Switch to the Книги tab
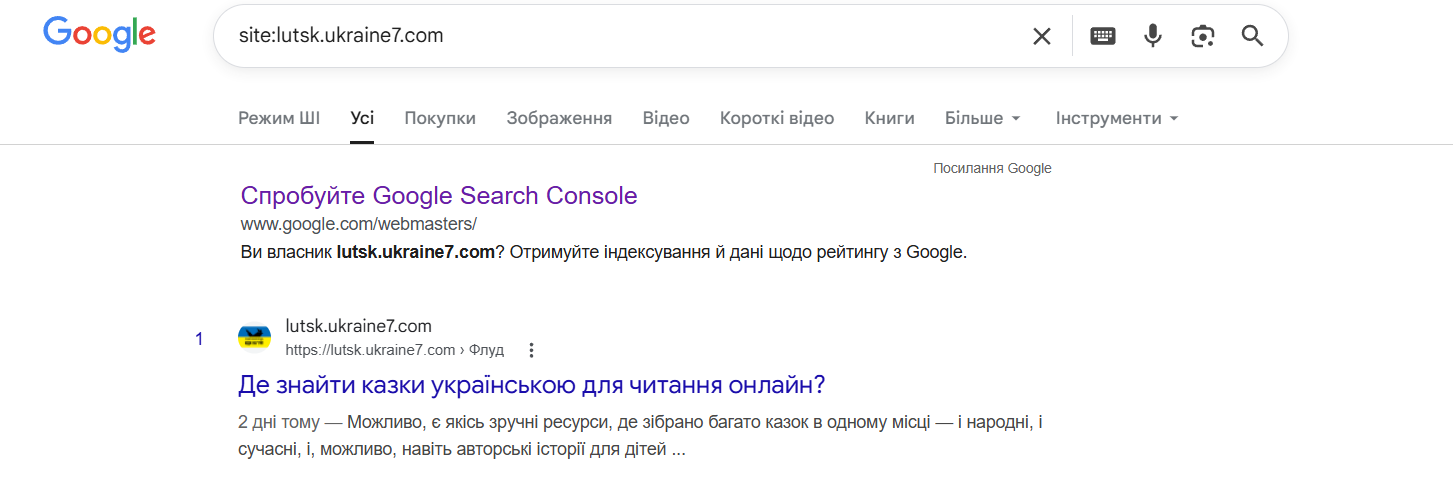This screenshot has height=481, width=1453. click(x=889, y=118)
